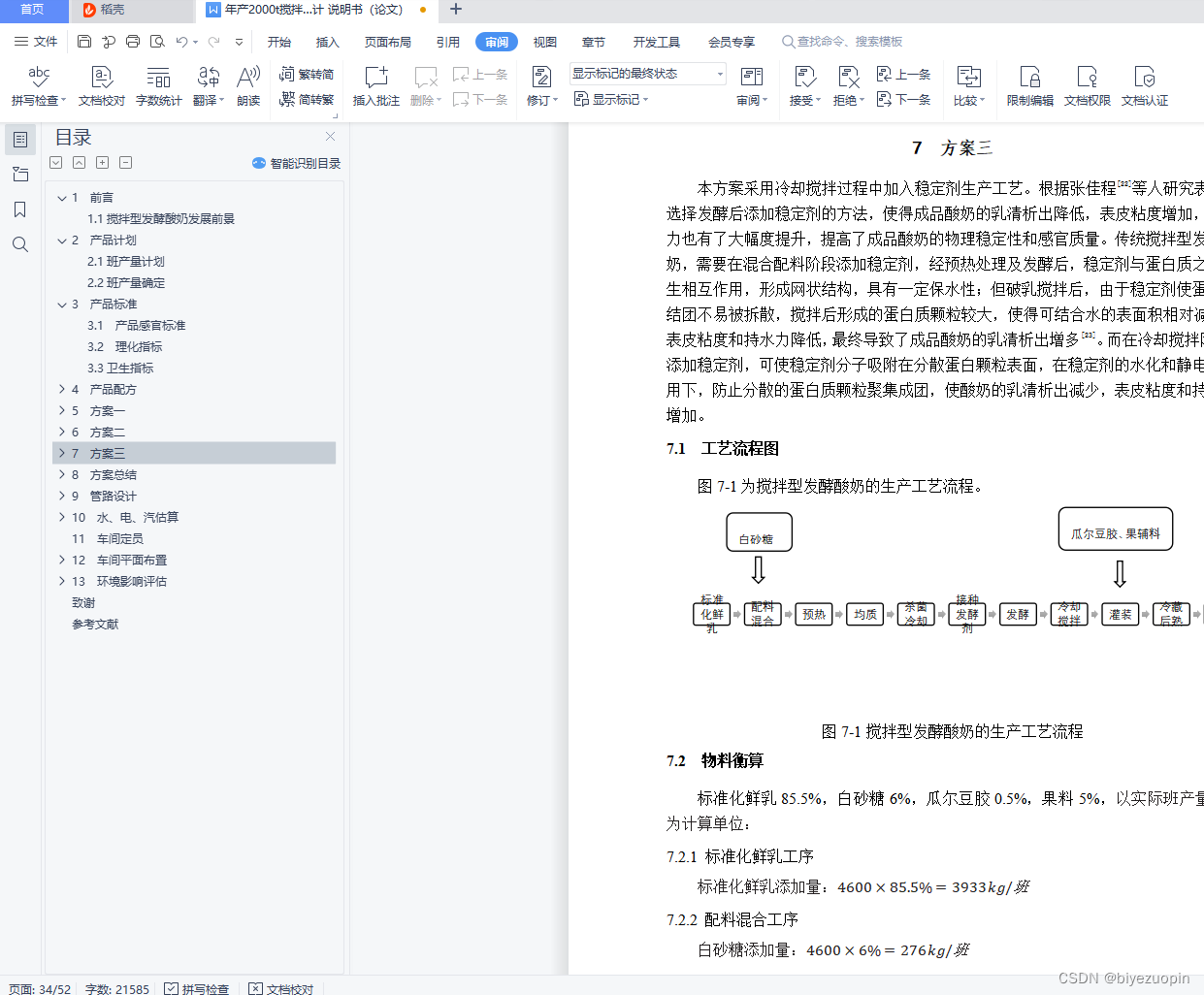Start 朗读 read-aloud for the document
Viewport: 1204px width, 995px height.
pos(248,85)
